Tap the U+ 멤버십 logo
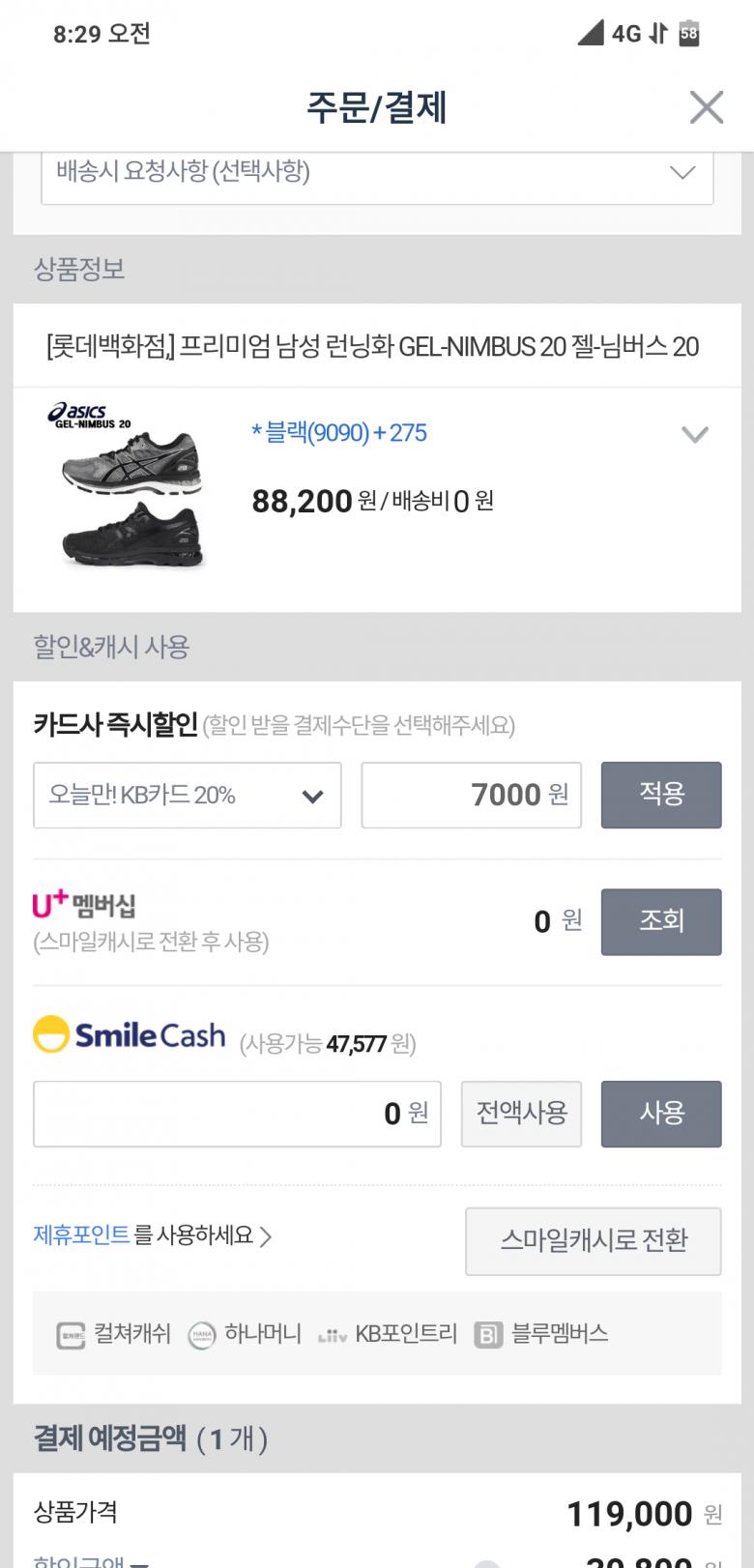 point(84,905)
